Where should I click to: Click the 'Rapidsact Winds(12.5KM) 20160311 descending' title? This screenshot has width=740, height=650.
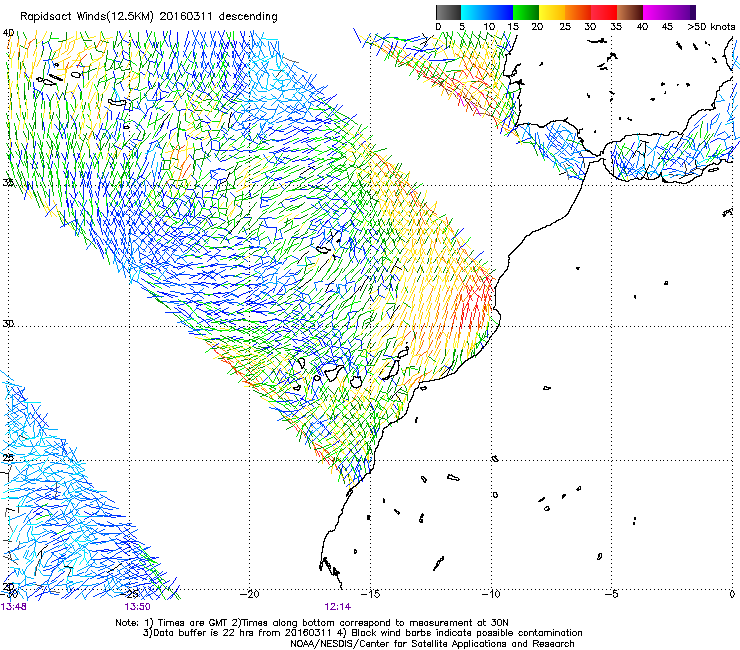[x=149, y=17]
